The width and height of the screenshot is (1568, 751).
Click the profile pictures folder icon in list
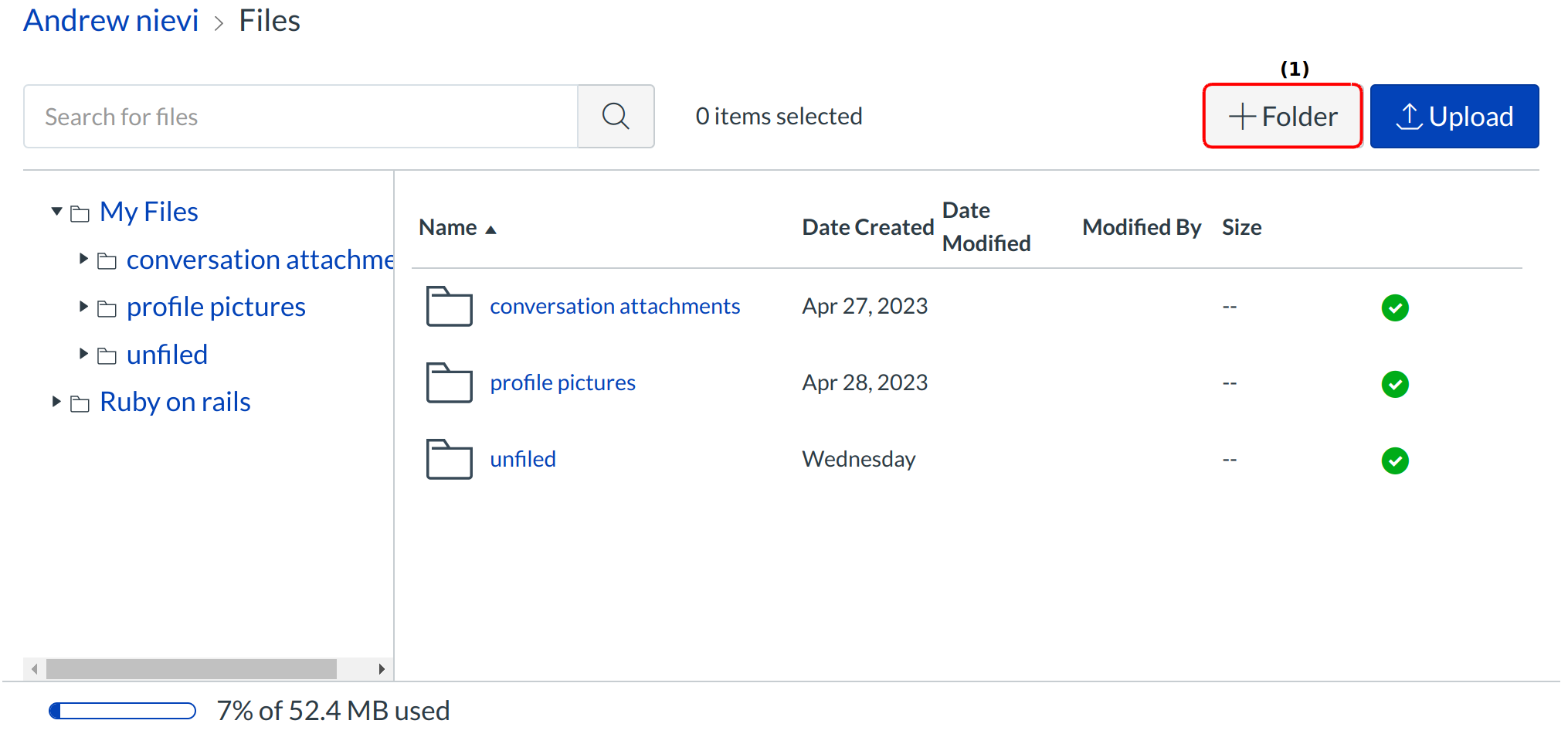(449, 383)
